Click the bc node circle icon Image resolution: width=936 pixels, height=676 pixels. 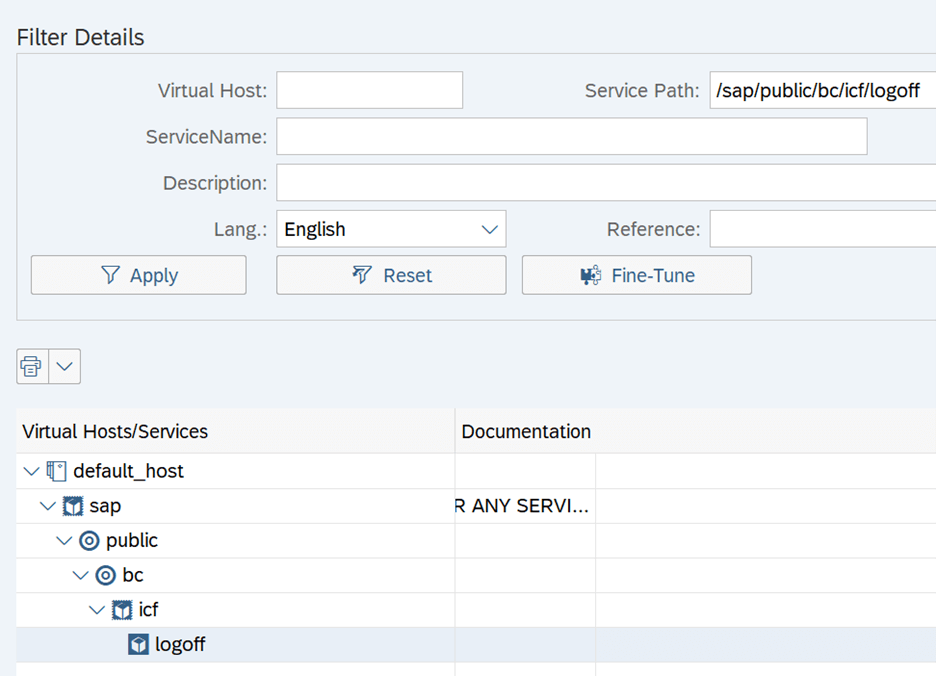[106, 576]
